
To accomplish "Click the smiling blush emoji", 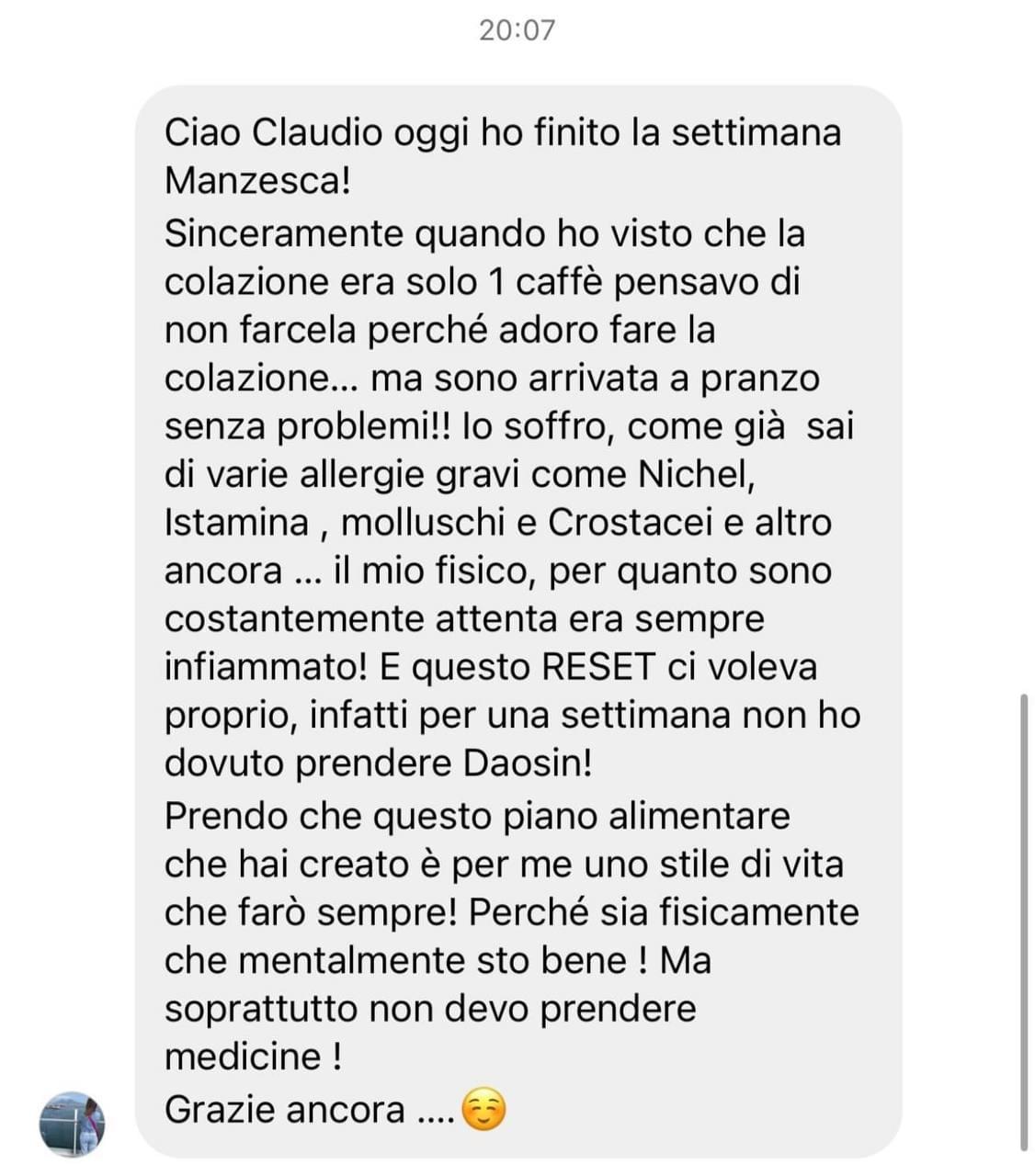I will (x=483, y=1110).
